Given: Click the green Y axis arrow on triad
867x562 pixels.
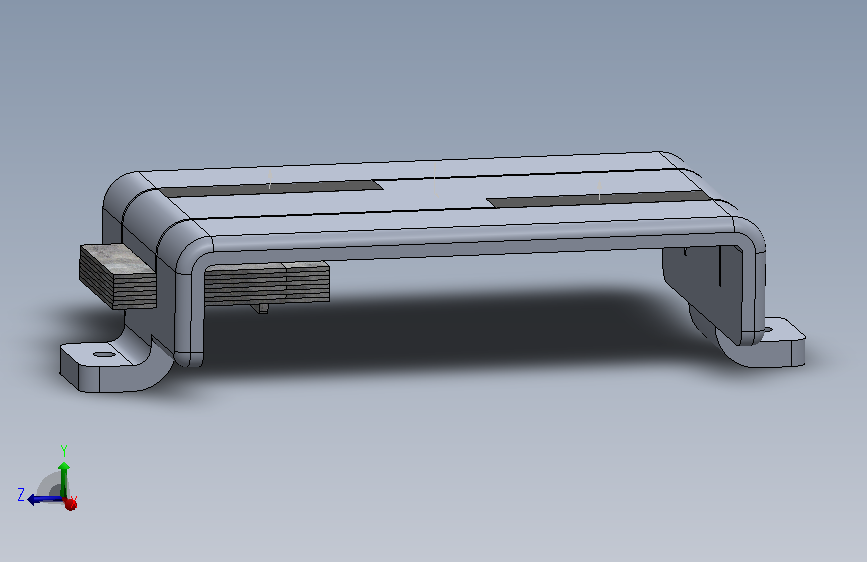Looking at the screenshot, I should coord(64,479).
